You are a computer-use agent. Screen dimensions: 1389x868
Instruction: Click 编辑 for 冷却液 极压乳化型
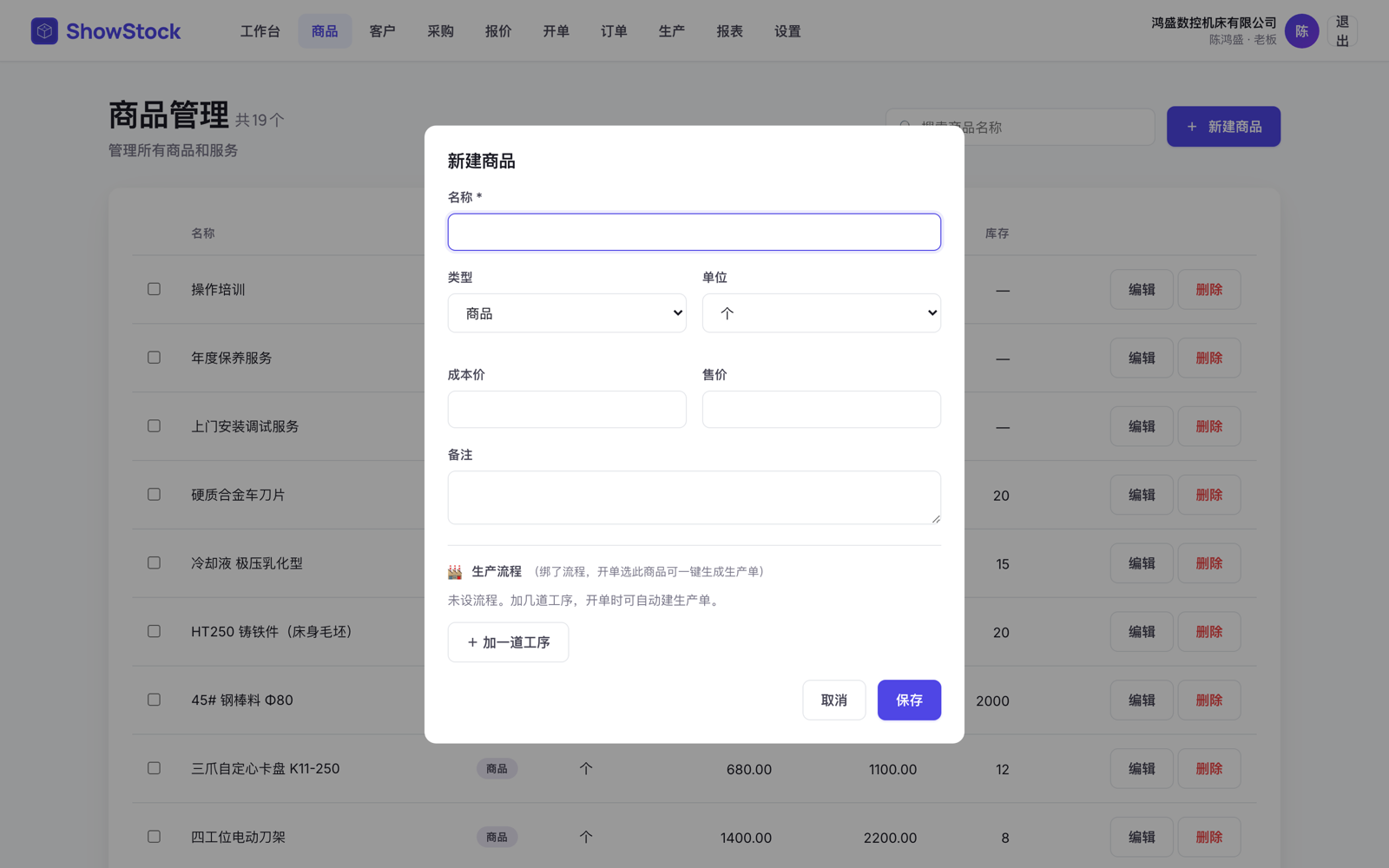pos(1142,563)
